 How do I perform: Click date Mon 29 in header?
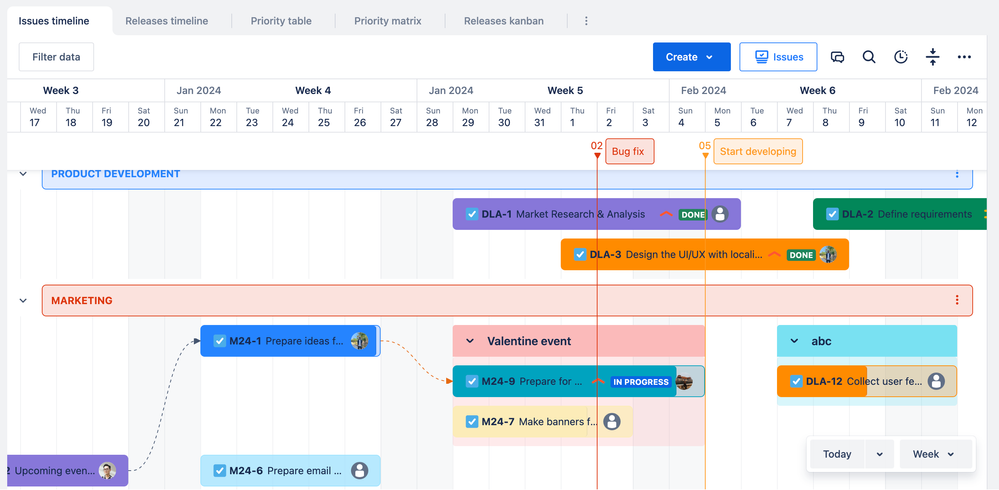coord(470,117)
